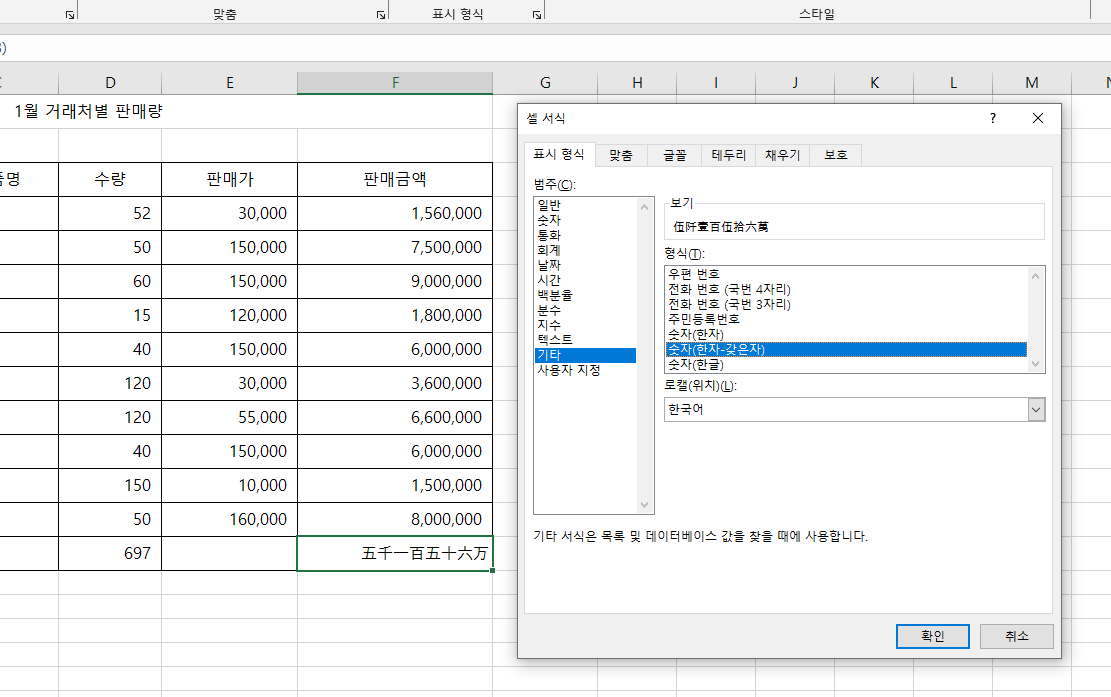
Task: Click the category list scroll down arrow
Action: (x=644, y=505)
